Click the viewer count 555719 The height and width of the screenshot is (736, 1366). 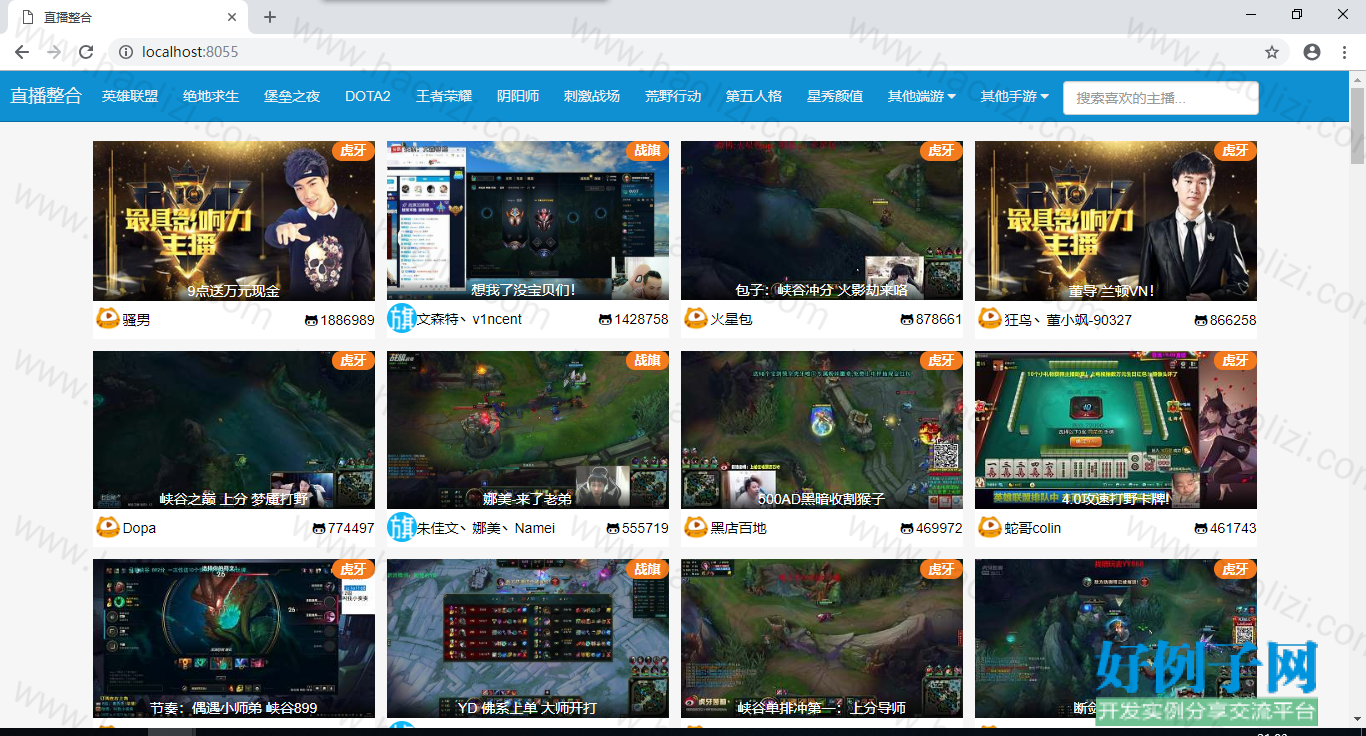point(645,528)
